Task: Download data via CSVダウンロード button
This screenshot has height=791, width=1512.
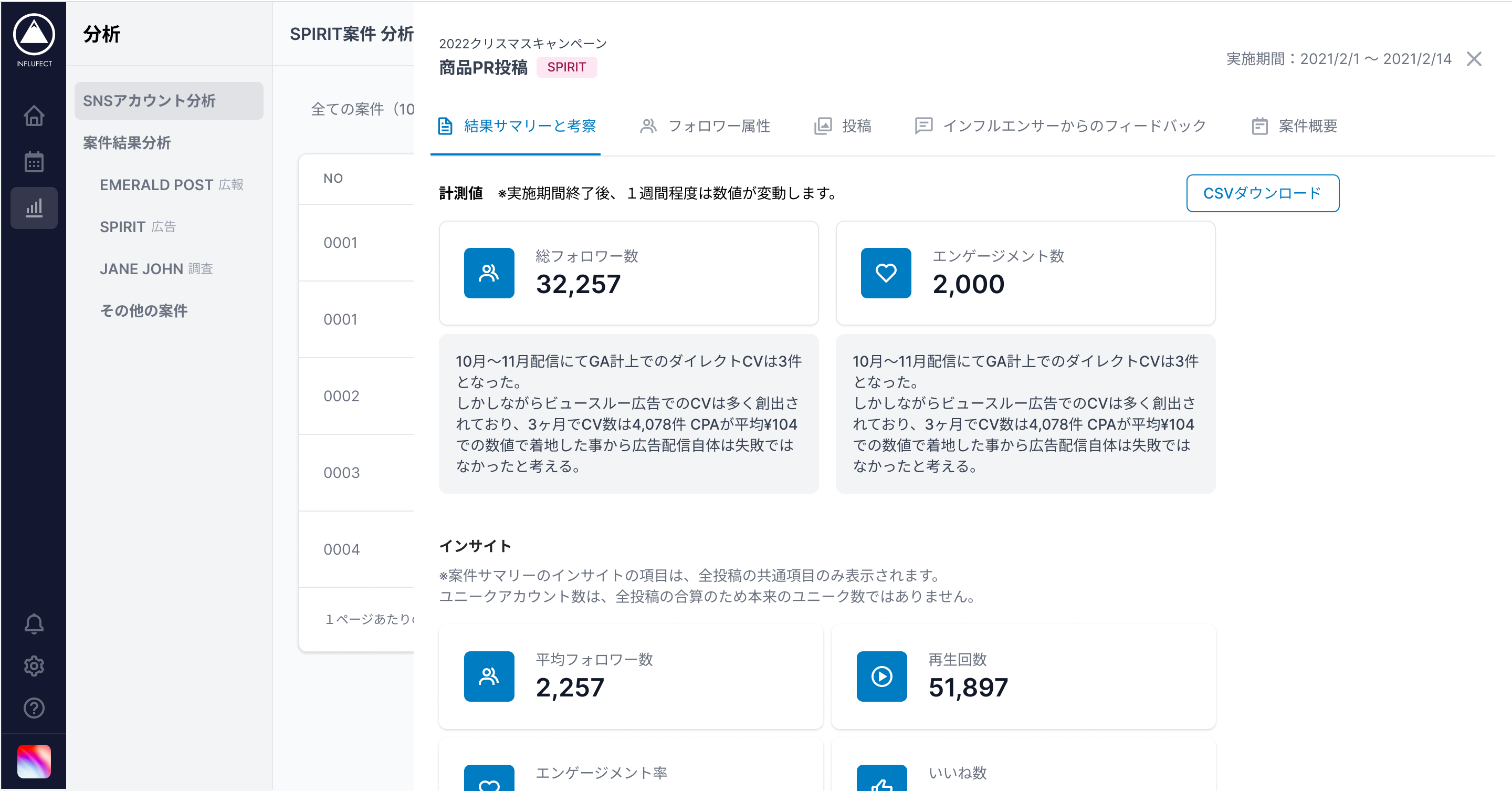Action: pyautogui.click(x=1263, y=193)
